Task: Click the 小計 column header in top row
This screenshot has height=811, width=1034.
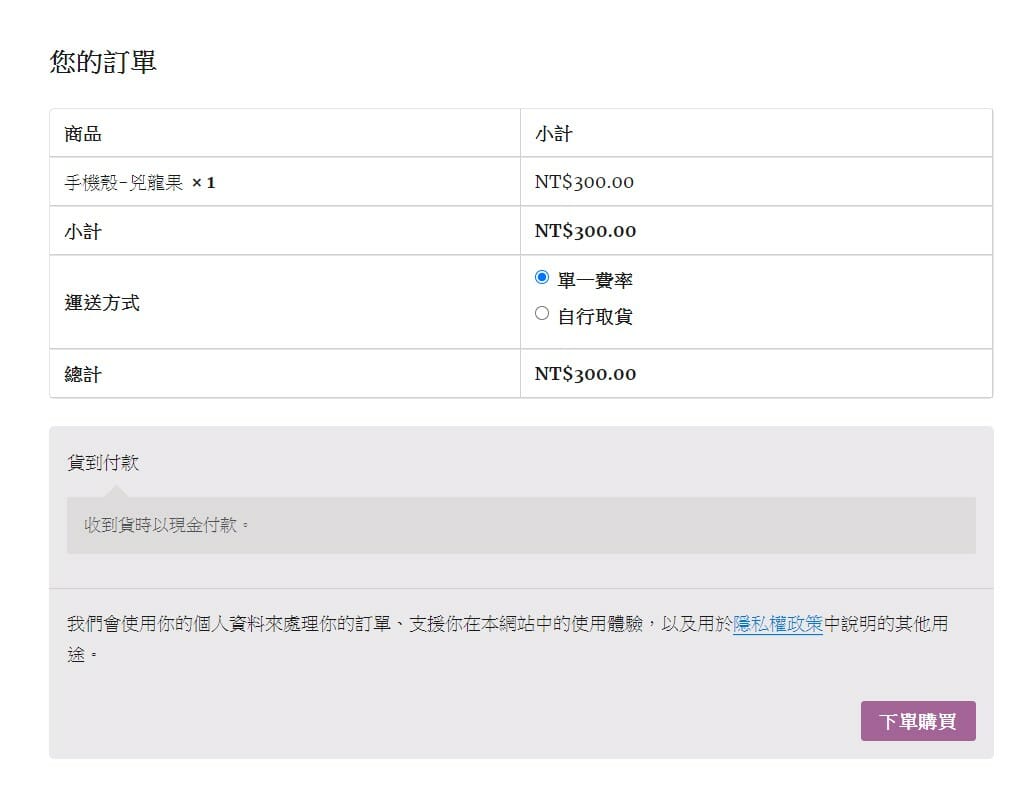Action: click(x=553, y=134)
